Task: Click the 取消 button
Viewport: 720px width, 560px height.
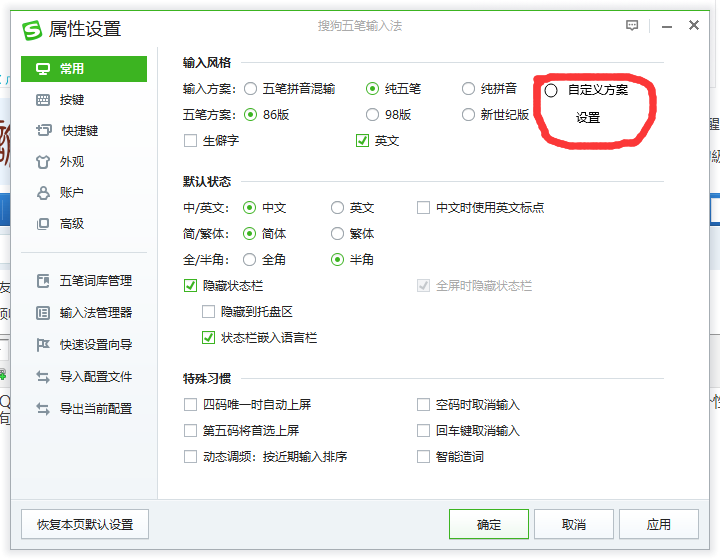Action: [x=574, y=524]
